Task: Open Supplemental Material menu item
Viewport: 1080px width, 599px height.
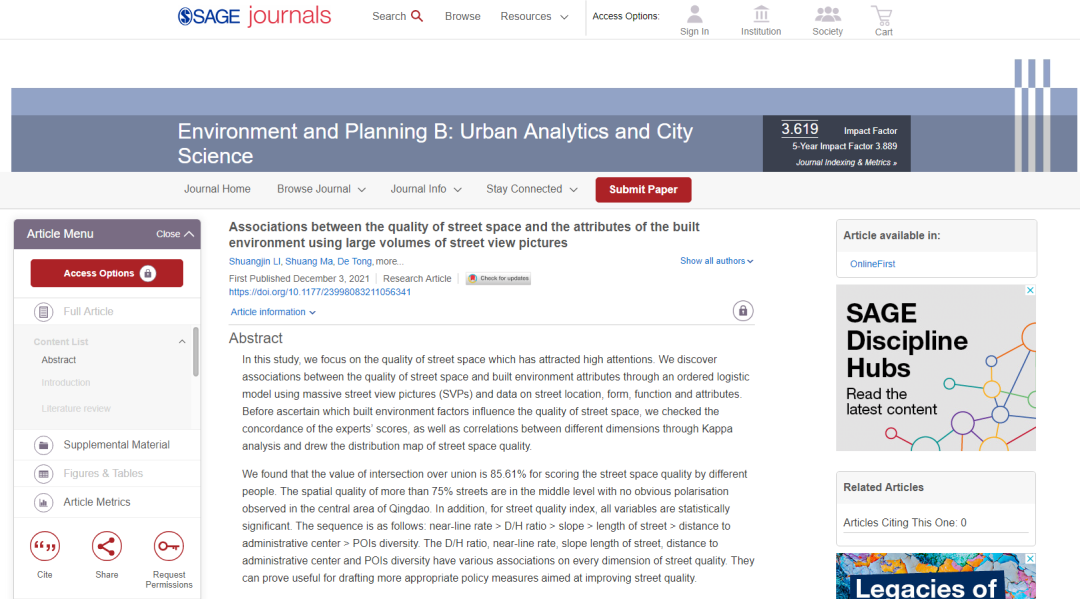Action: pos(116,445)
